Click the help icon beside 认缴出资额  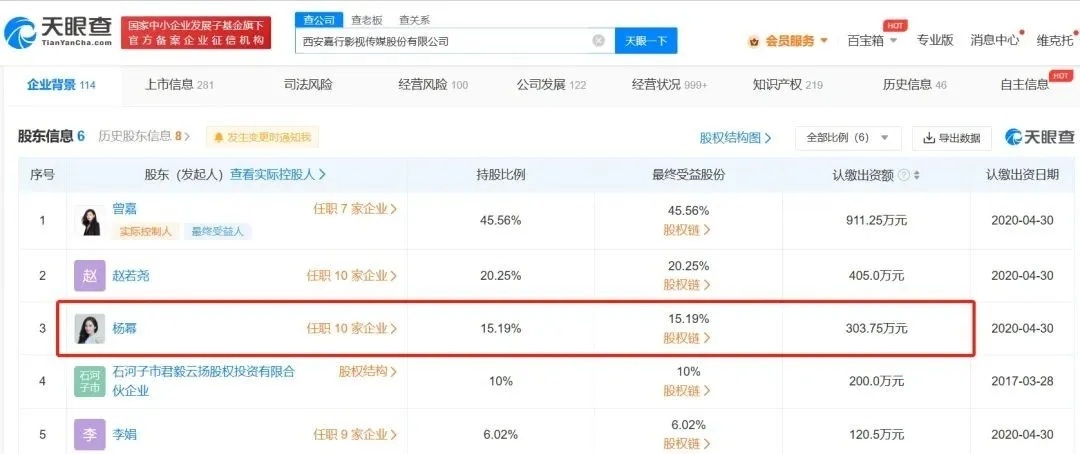click(904, 175)
